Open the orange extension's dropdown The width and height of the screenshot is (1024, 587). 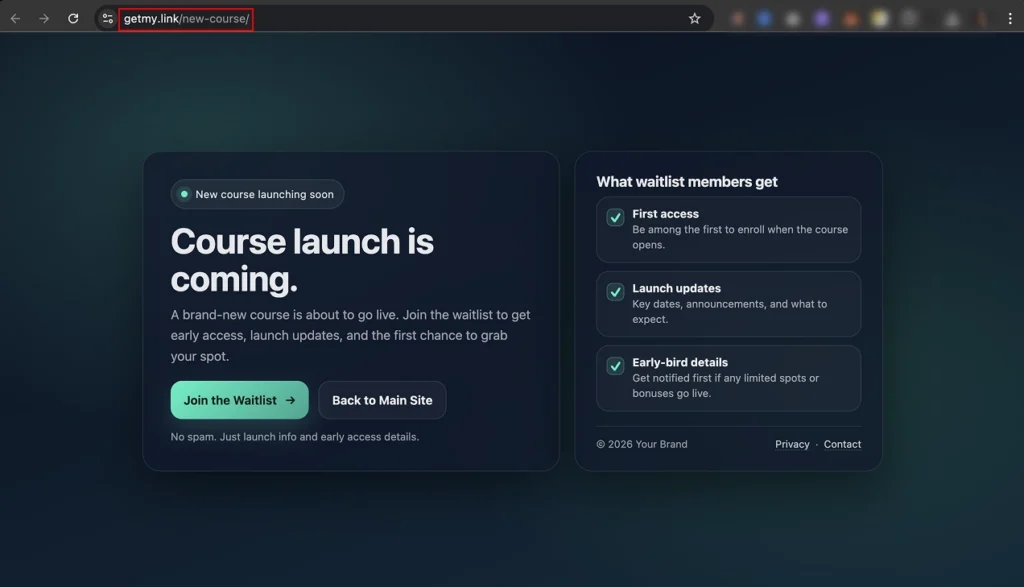click(x=849, y=17)
